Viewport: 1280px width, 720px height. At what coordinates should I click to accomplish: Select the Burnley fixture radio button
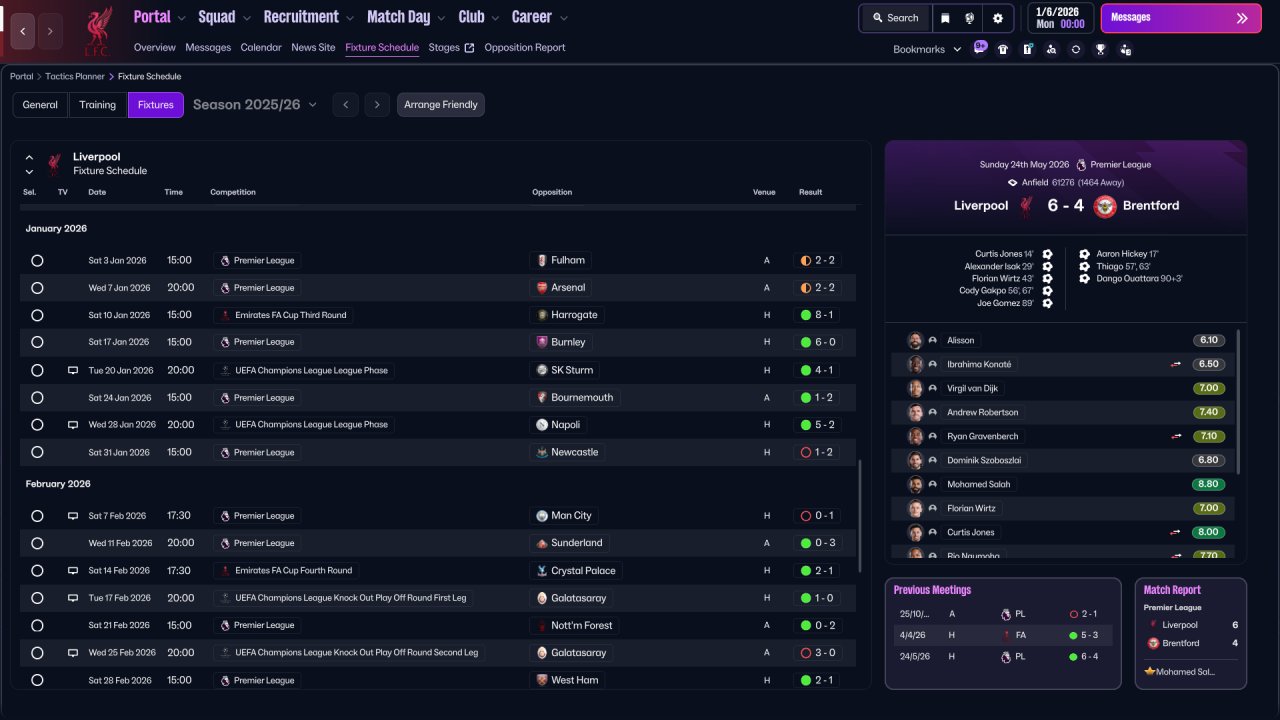(x=37, y=342)
